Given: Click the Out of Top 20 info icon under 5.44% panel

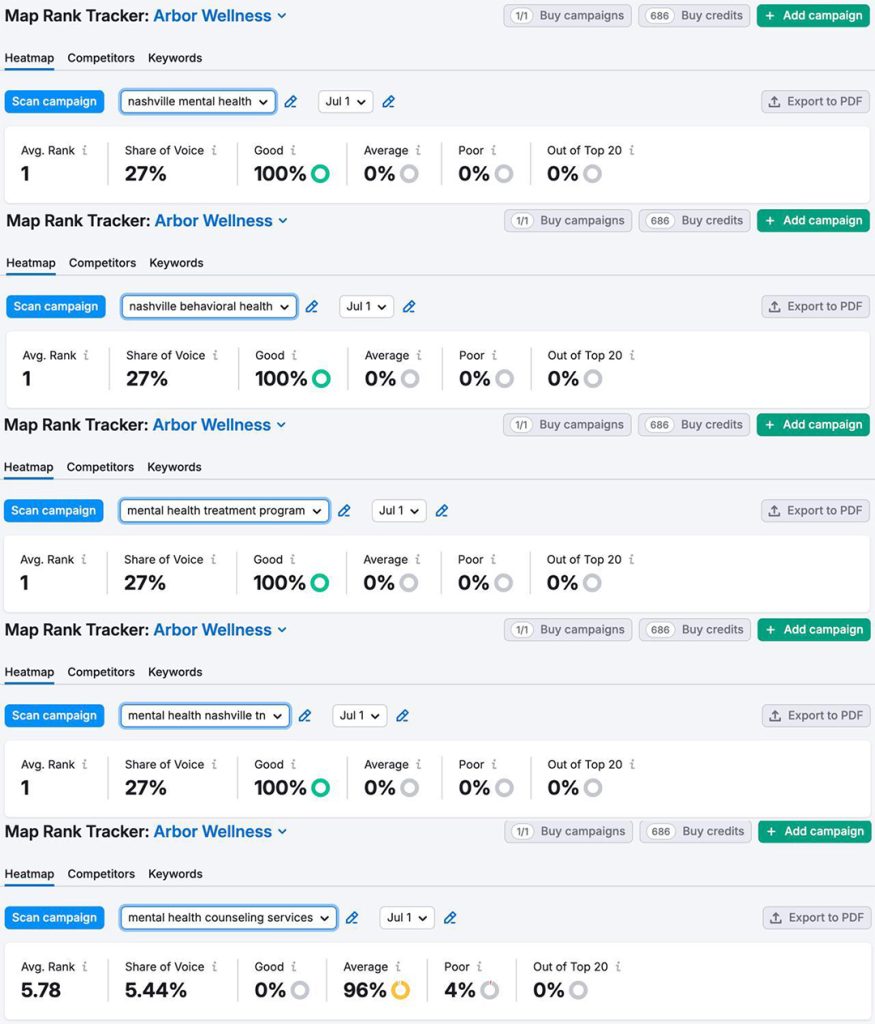Looking at the screenshot, I should click(x=618, y=967).
